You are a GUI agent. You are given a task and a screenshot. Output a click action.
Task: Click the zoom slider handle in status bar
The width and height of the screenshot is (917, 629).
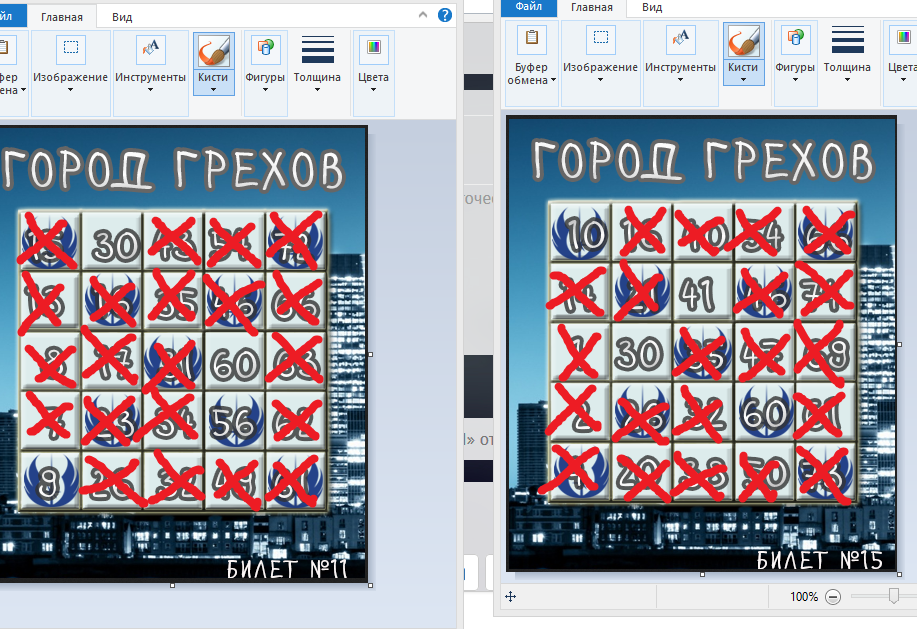[893, 596]
